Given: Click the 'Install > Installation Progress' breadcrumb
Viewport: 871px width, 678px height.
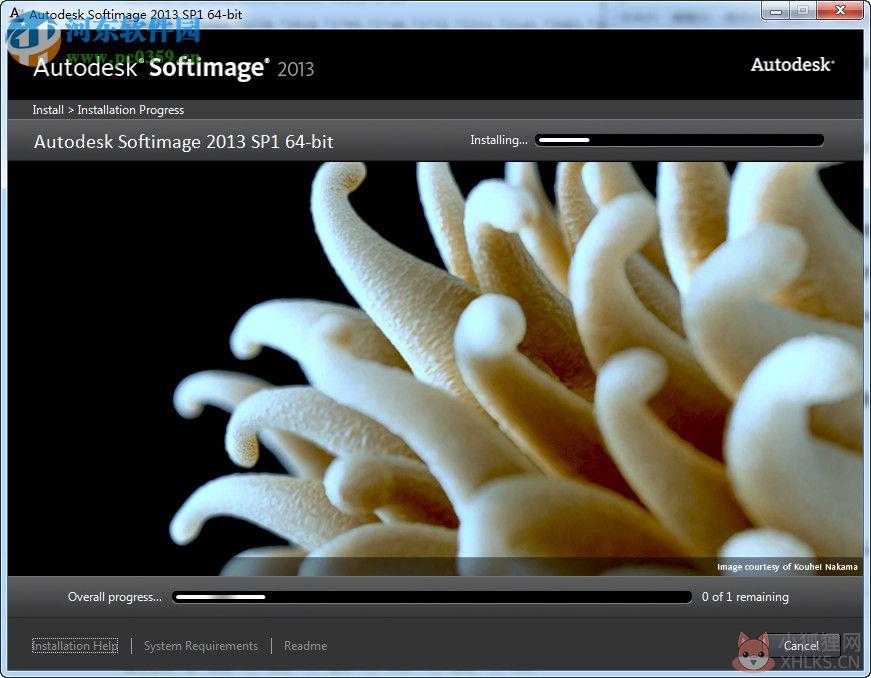Looking at the screenshot, I should (x=108, y=110).
